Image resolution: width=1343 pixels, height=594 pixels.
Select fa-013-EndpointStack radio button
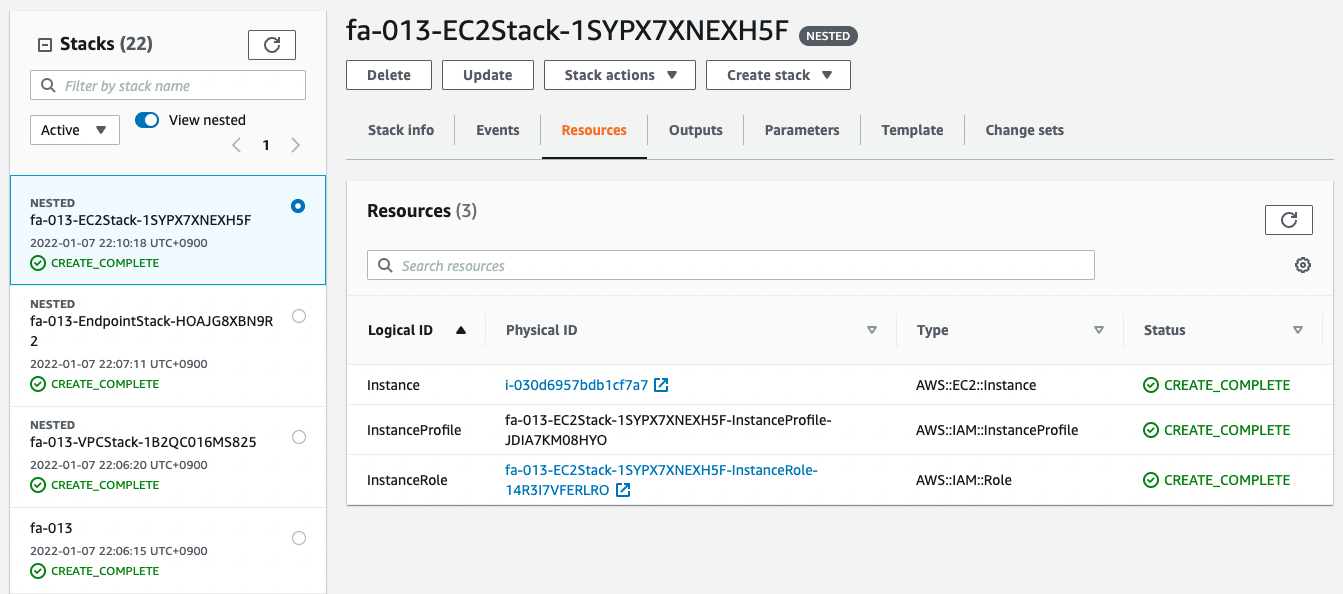tap(298, 316)
